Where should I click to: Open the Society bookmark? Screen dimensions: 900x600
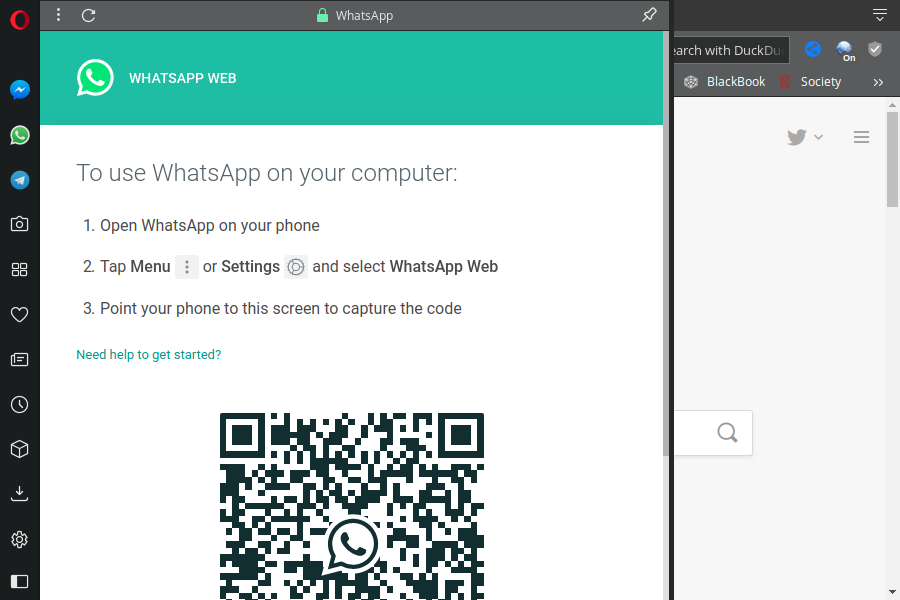tap(810, 82)
